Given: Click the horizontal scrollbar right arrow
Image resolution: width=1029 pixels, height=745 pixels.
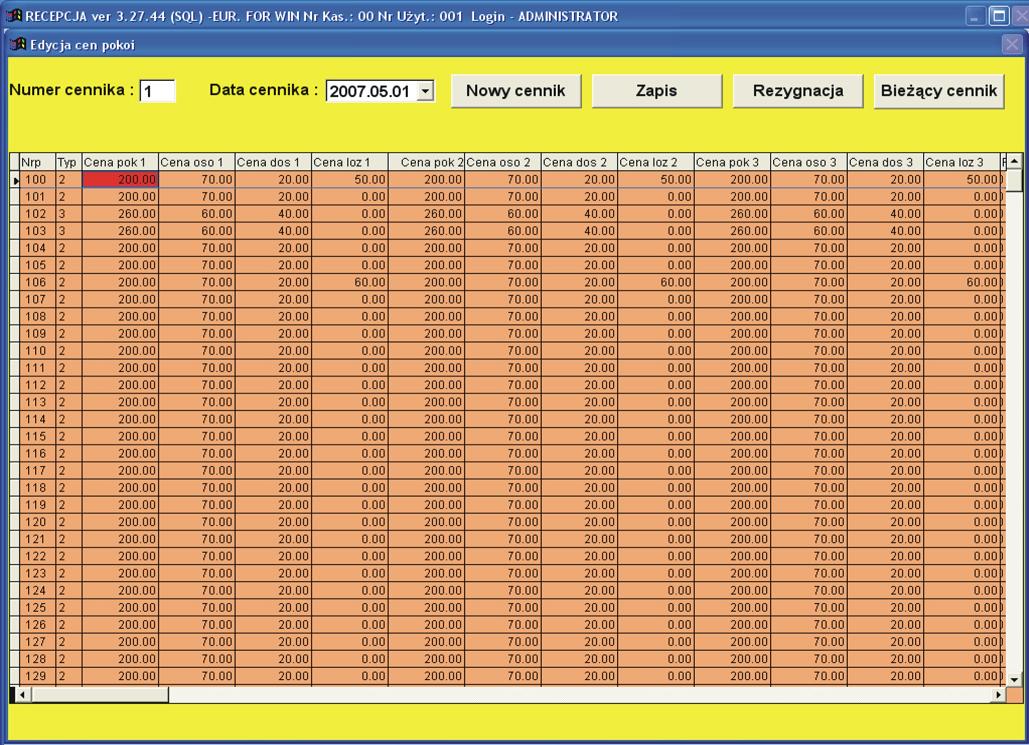Looking at the screenshot, I should pos(998,694).
